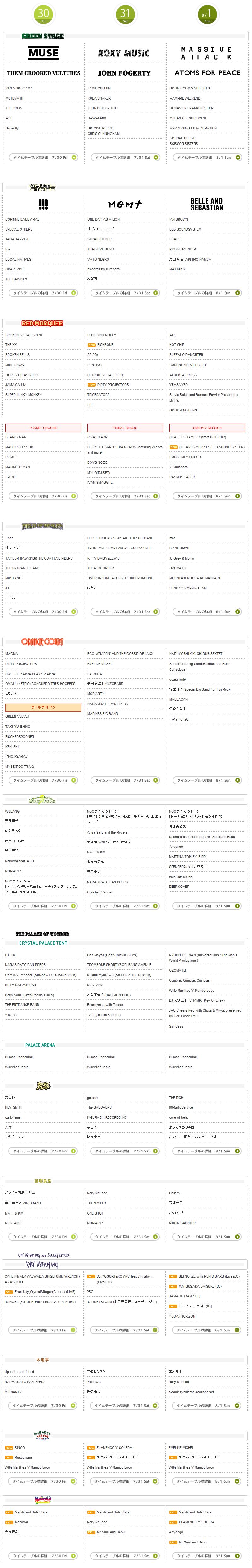Click OCEAN COLOUR SCENE artist name
Image resolution: width=252 pixels, height=1568 pixels.
tap(188, 118)
